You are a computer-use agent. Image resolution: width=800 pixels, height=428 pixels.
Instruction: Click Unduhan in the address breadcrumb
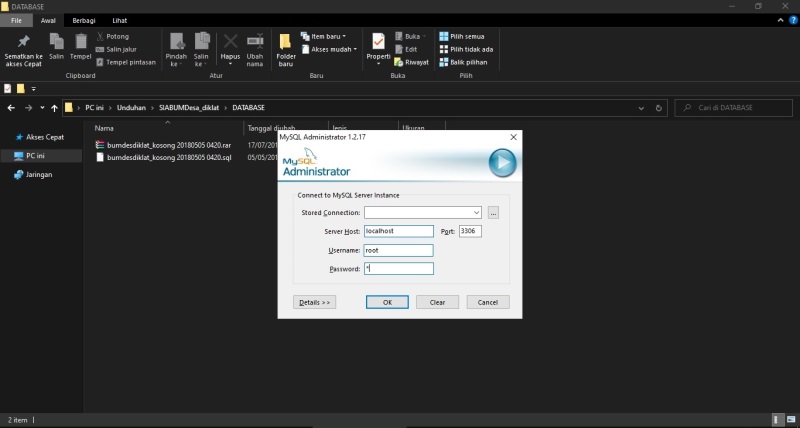click(x=131, y=108)
